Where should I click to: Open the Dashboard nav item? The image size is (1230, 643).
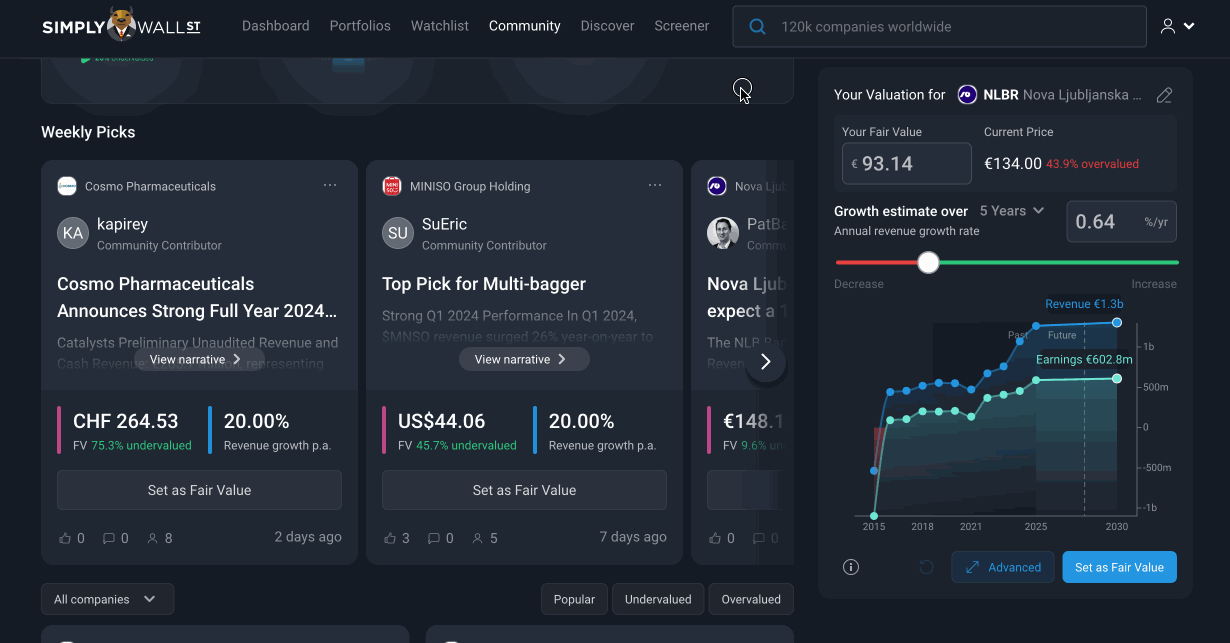[x=275, y=26]
